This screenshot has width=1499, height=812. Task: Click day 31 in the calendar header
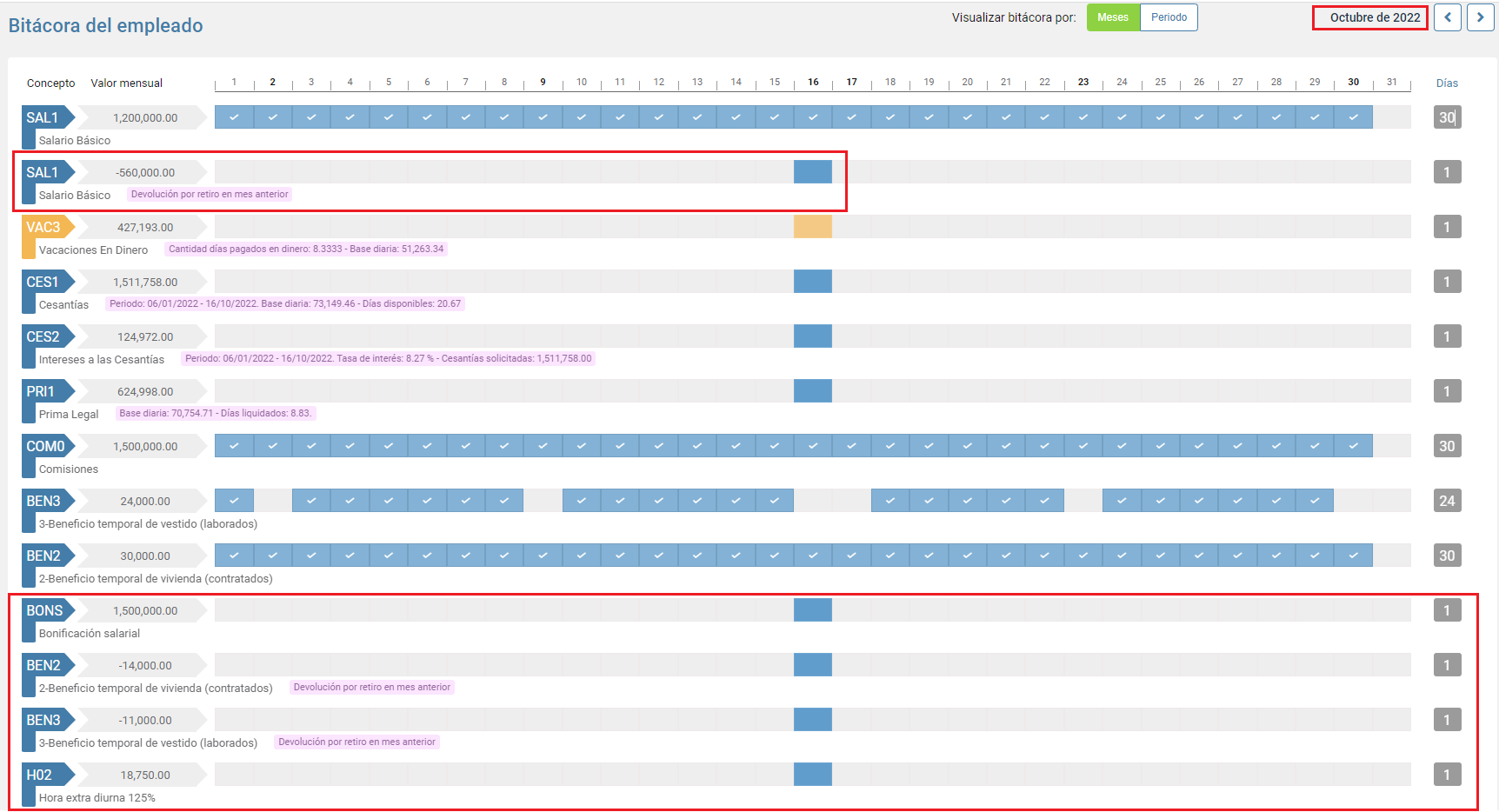point(1392,82)
